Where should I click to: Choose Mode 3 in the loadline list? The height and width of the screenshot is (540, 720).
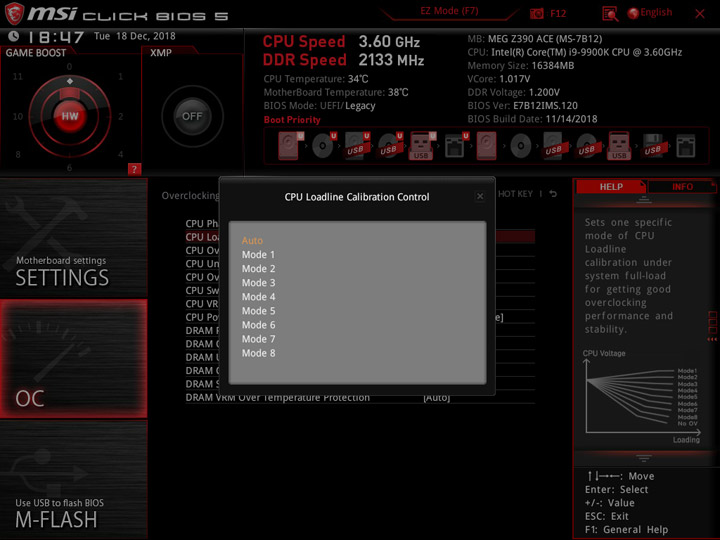pyautogui.click(x=259, y=283)
